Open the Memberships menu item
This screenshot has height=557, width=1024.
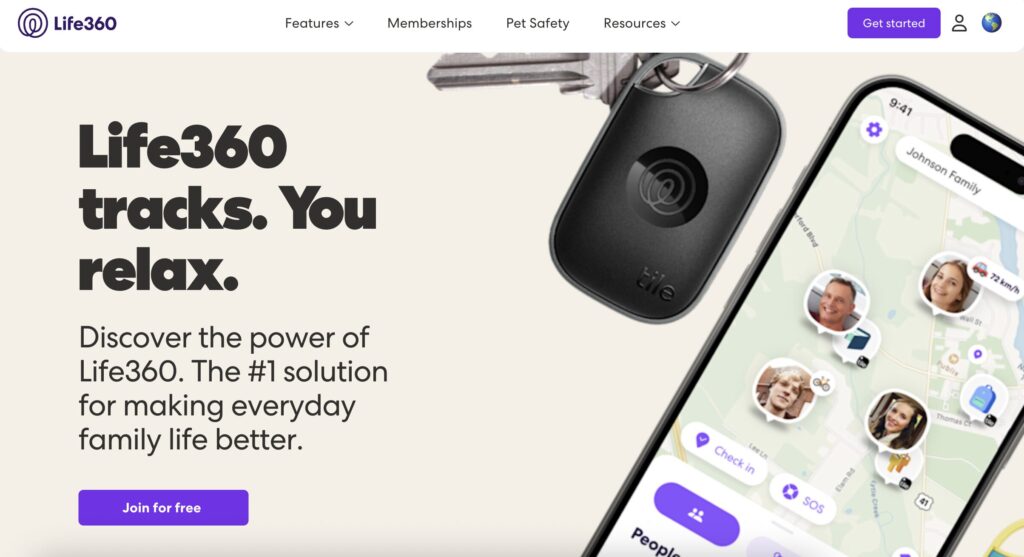click(x=429, y=23)
